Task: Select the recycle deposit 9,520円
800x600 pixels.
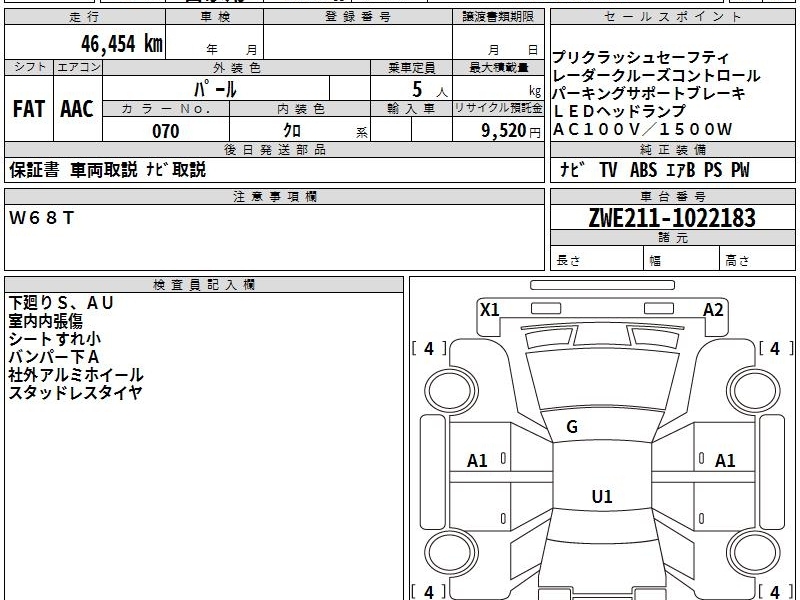Action: (x=511, y=131)
